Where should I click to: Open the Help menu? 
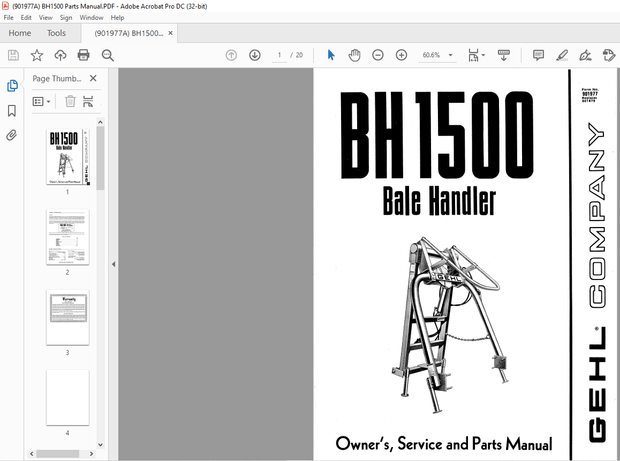point(117,17)
